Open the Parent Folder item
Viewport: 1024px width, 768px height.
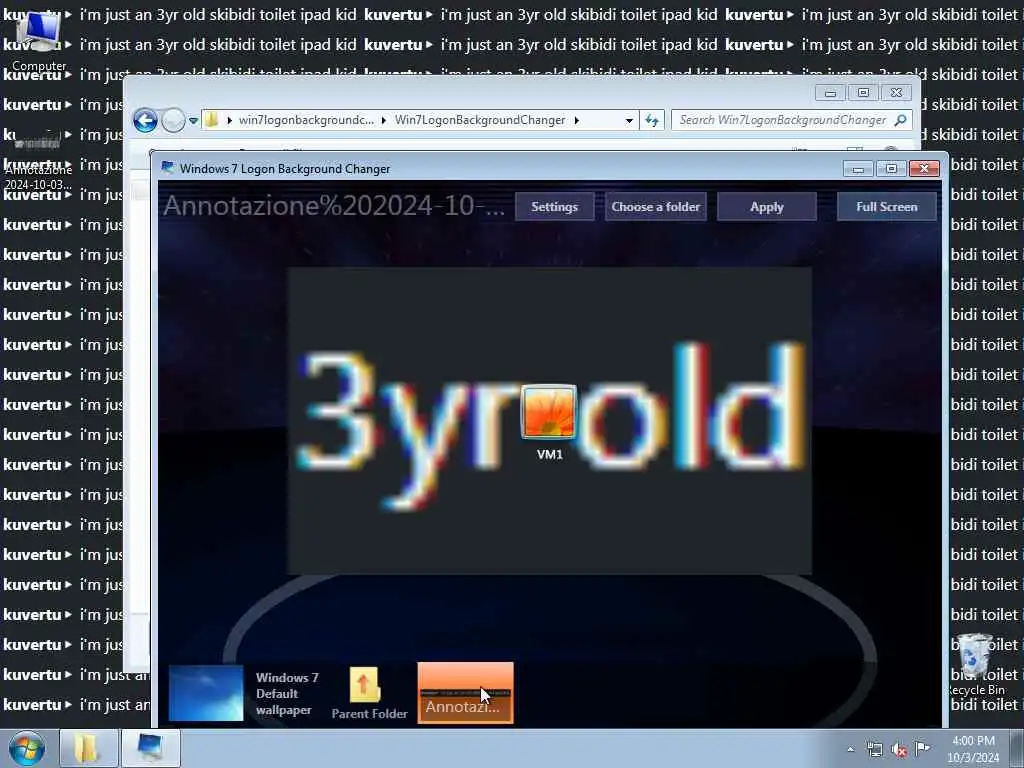click(x=369, y=694)
